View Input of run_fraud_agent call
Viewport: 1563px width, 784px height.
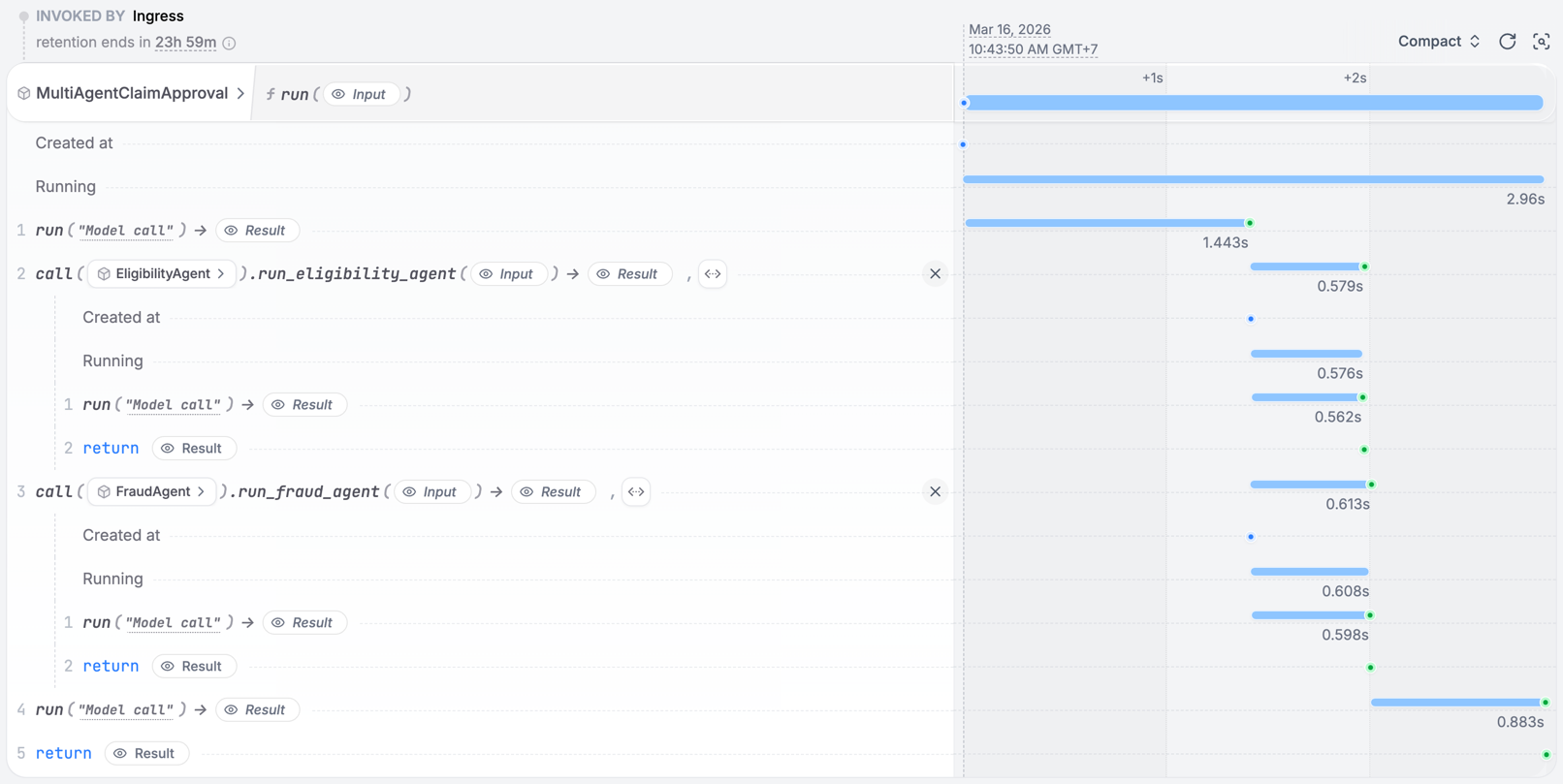pos(431,492)
